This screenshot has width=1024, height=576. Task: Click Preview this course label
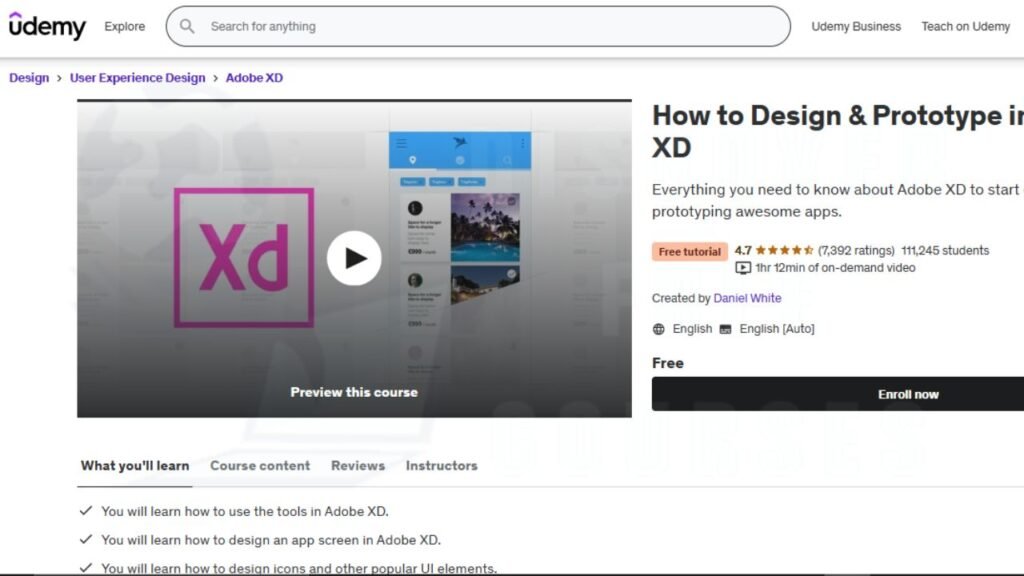click(354, 392)
